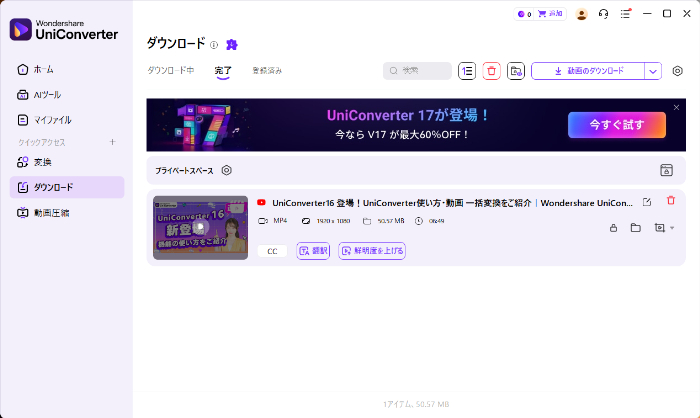Screen dimensions: 700x418
Task: Open プライベートスペース settings gear
Action: [227, 170]
